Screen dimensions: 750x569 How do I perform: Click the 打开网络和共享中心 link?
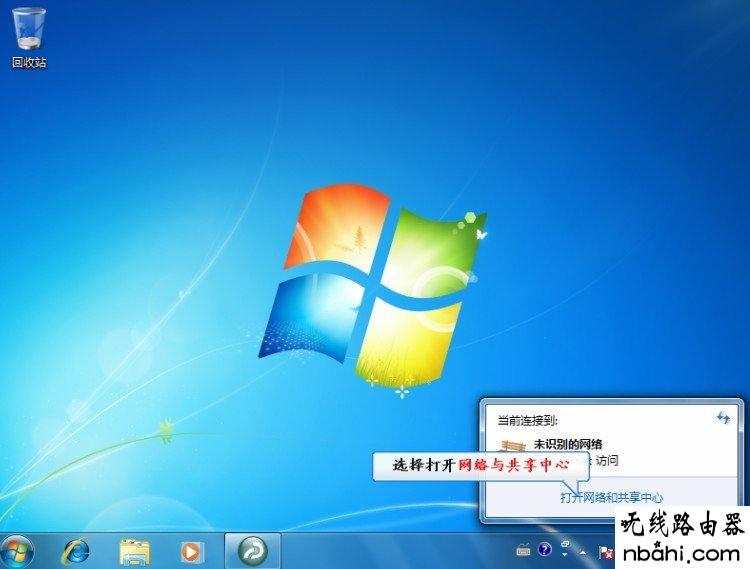click(x=612, y=498)
